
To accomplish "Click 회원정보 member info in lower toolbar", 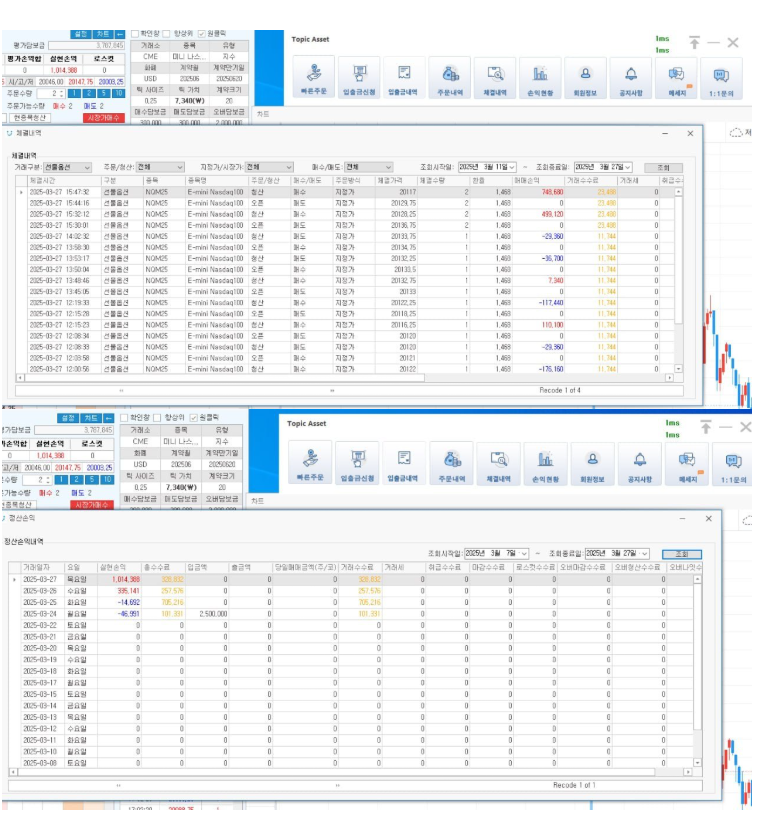I will click(x=585, y=463).
